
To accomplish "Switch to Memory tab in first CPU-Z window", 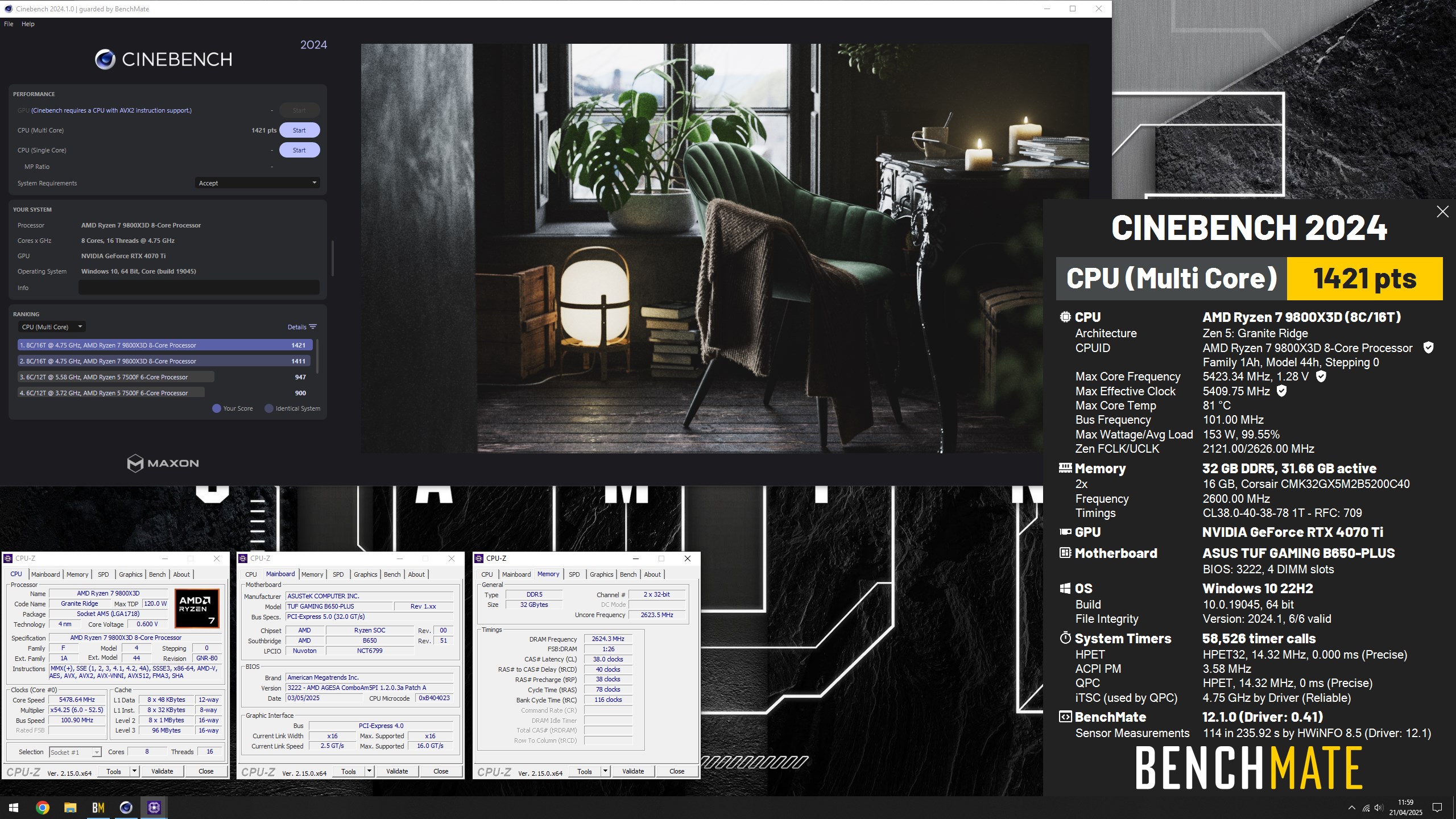I will coord(77,574).
